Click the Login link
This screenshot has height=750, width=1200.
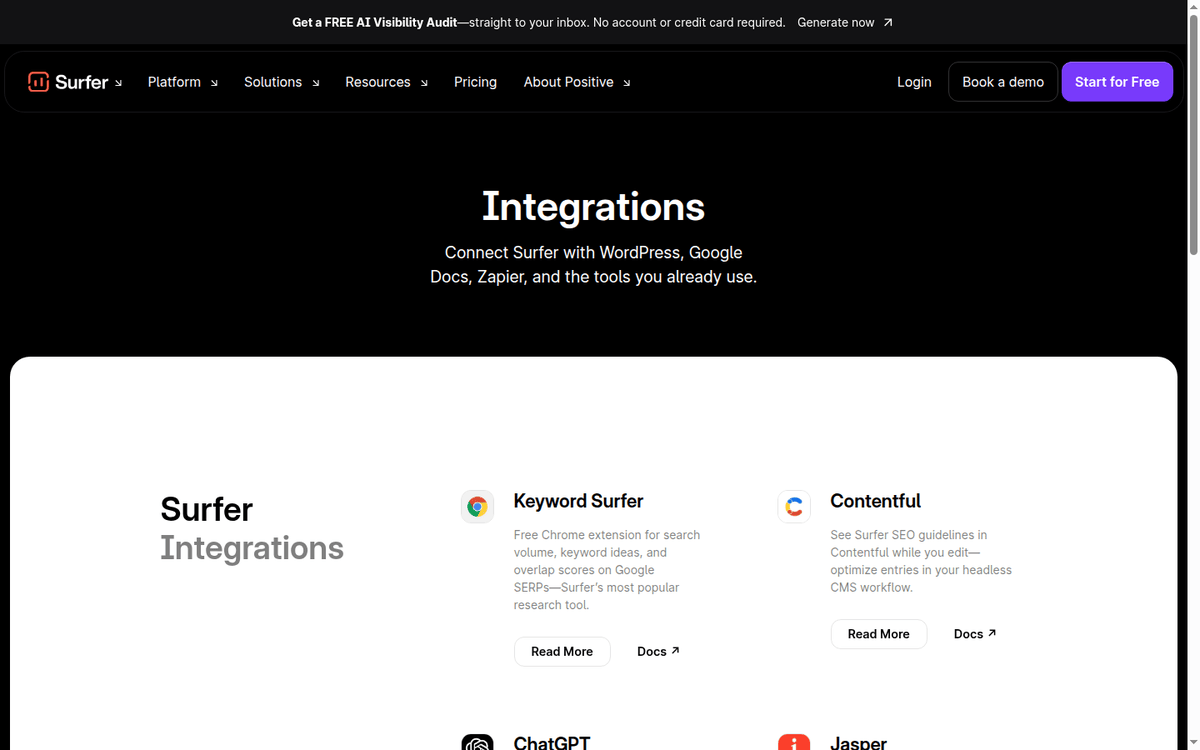point(914,82)
